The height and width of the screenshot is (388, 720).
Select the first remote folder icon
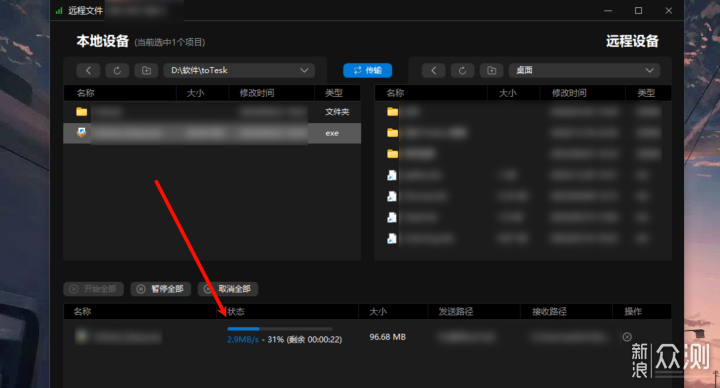click(392, 112)
